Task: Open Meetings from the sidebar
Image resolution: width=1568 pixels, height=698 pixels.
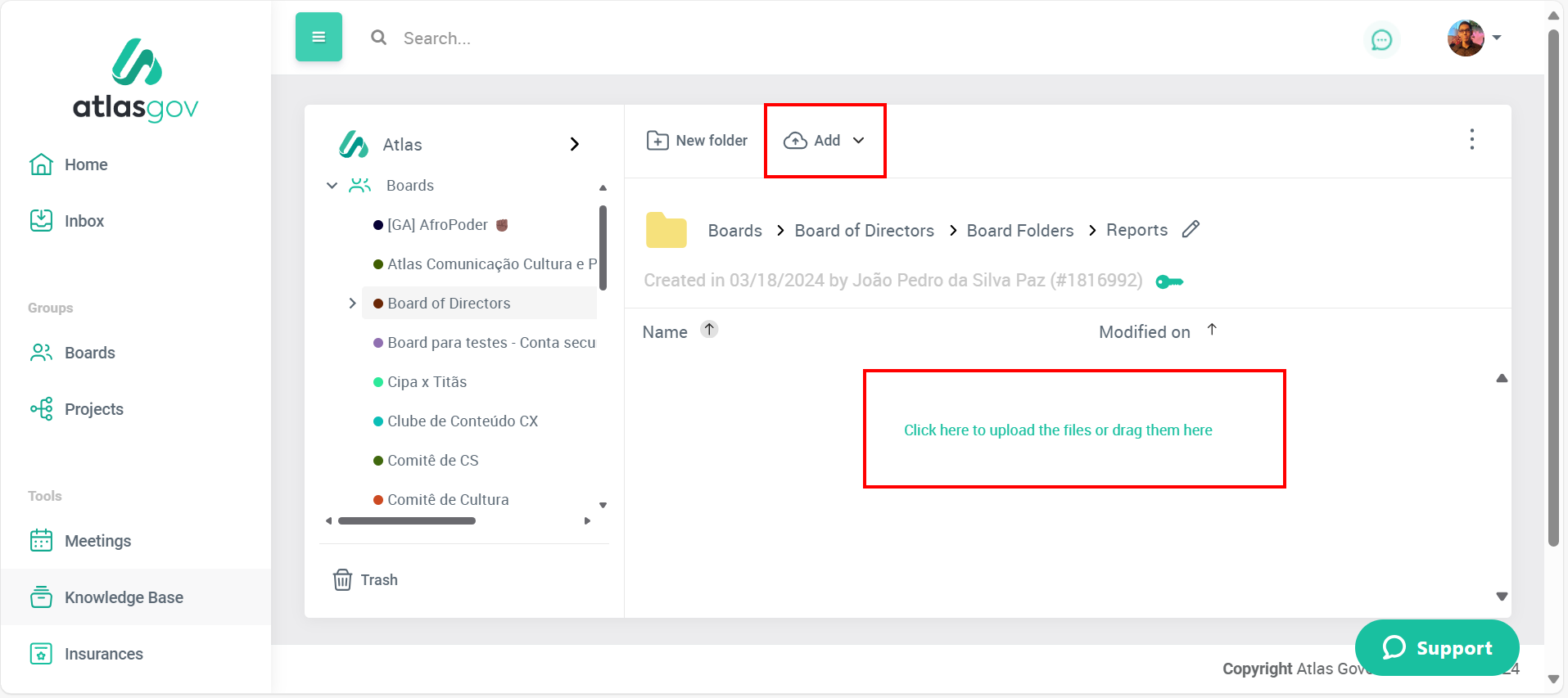Action: click(97, 541)
